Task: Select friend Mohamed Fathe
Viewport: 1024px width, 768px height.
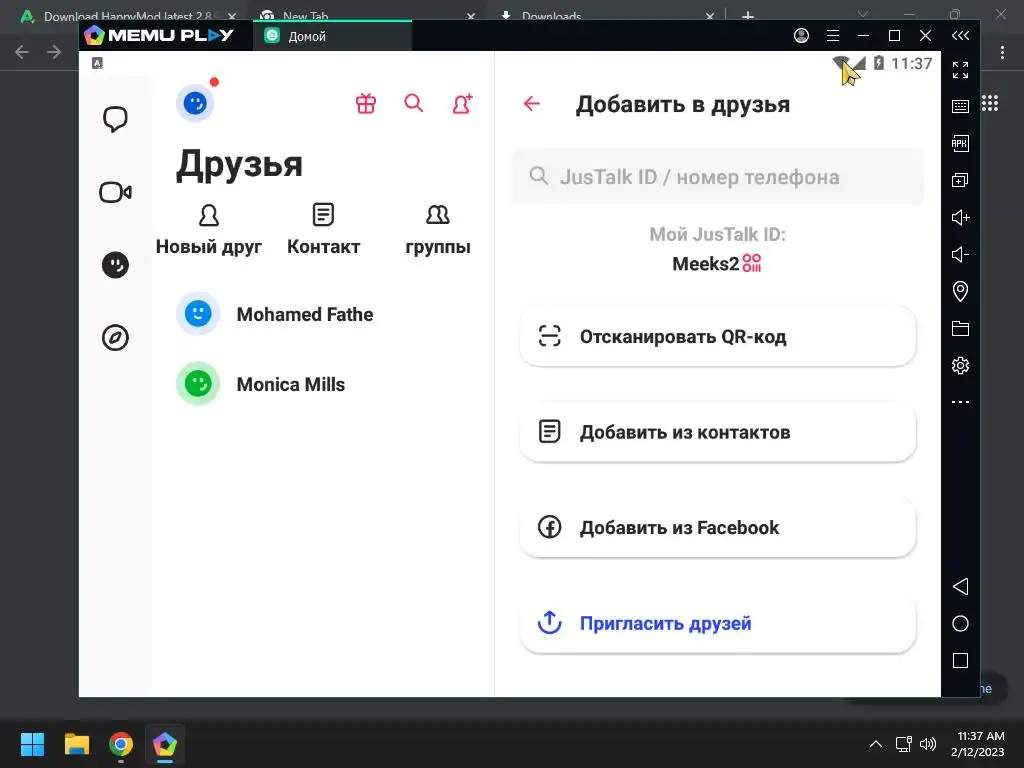Action: point(323,314)
